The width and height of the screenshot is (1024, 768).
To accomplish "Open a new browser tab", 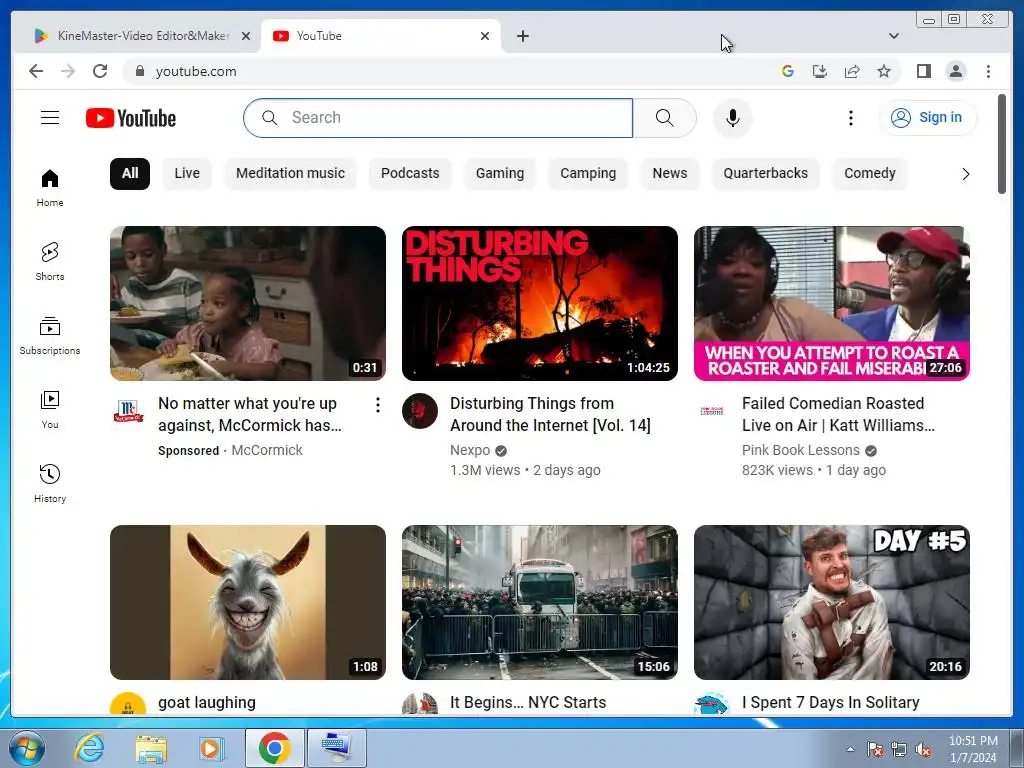I will coord(522,36).
